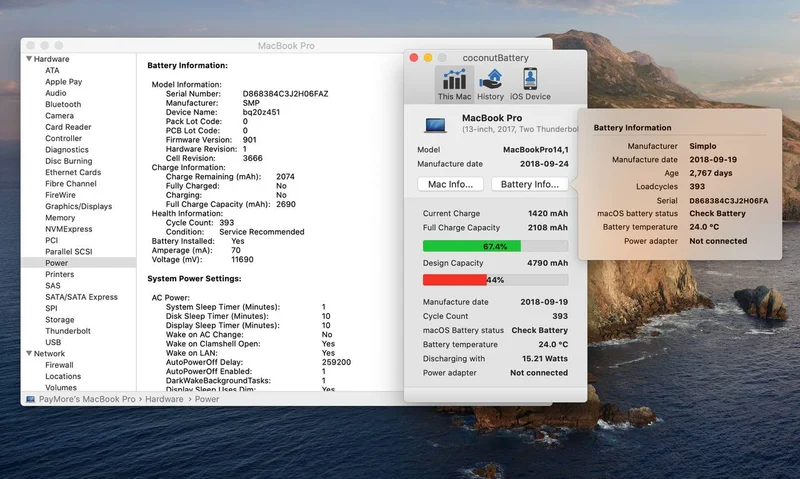This screenshot has height=479, width=800.
Task: Click Hardware in the bottom path bar
Action: pos(164,399)
